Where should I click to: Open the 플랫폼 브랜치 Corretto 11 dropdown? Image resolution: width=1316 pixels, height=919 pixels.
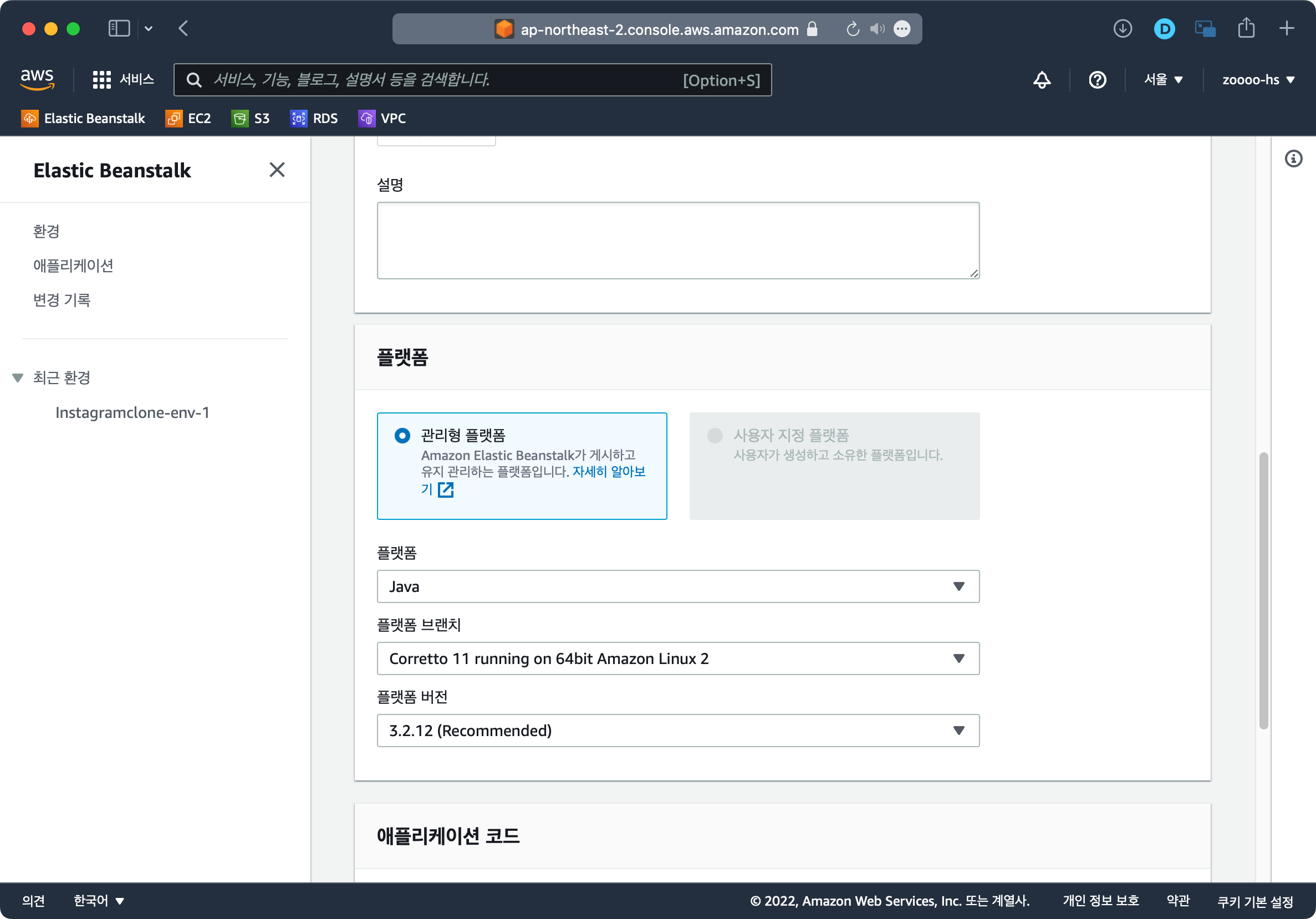pos(678,658)
